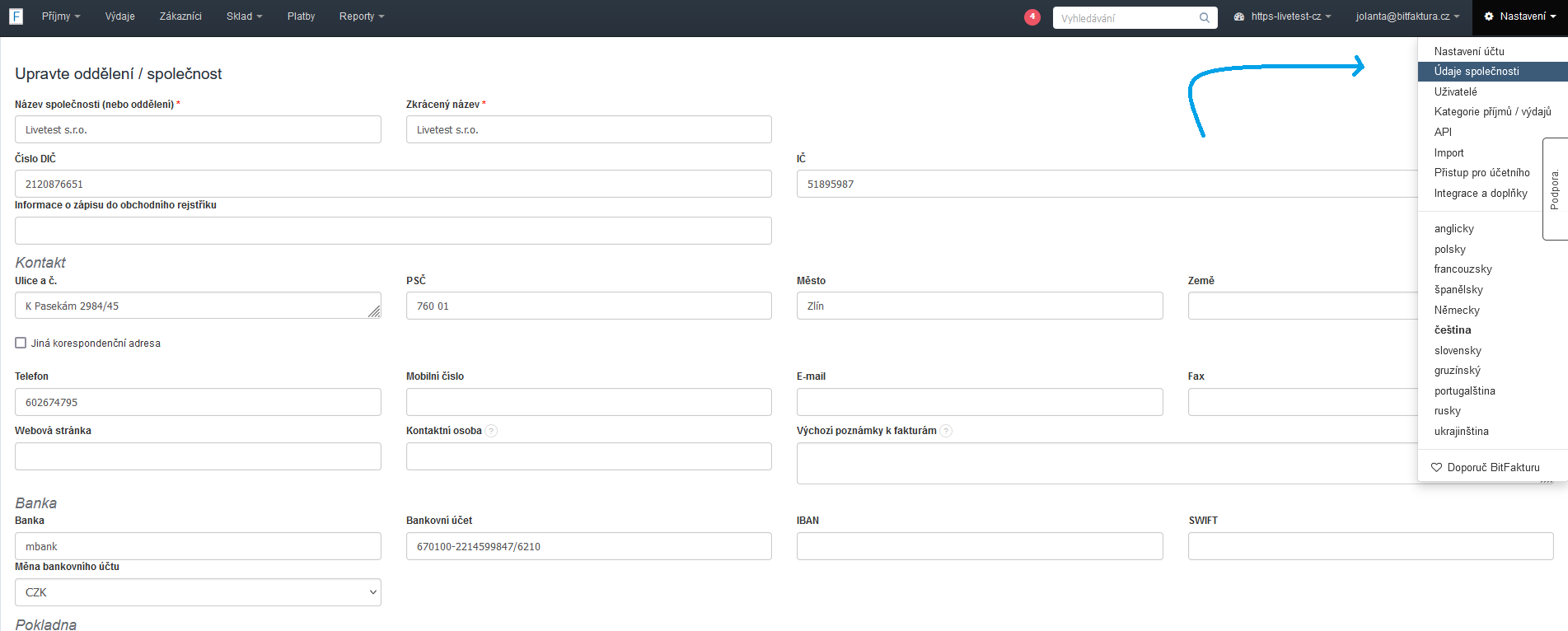Image resolution: width=1568 pixels, height=631 pixels.
Task: Click help icon next to Výchozí poznámky k fakturám
Action: (946, 431)
